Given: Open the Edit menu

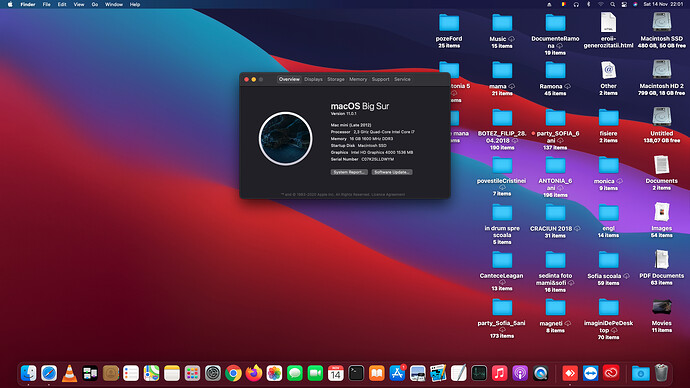Looking at the screenshot, I should (x=62, y=4).
